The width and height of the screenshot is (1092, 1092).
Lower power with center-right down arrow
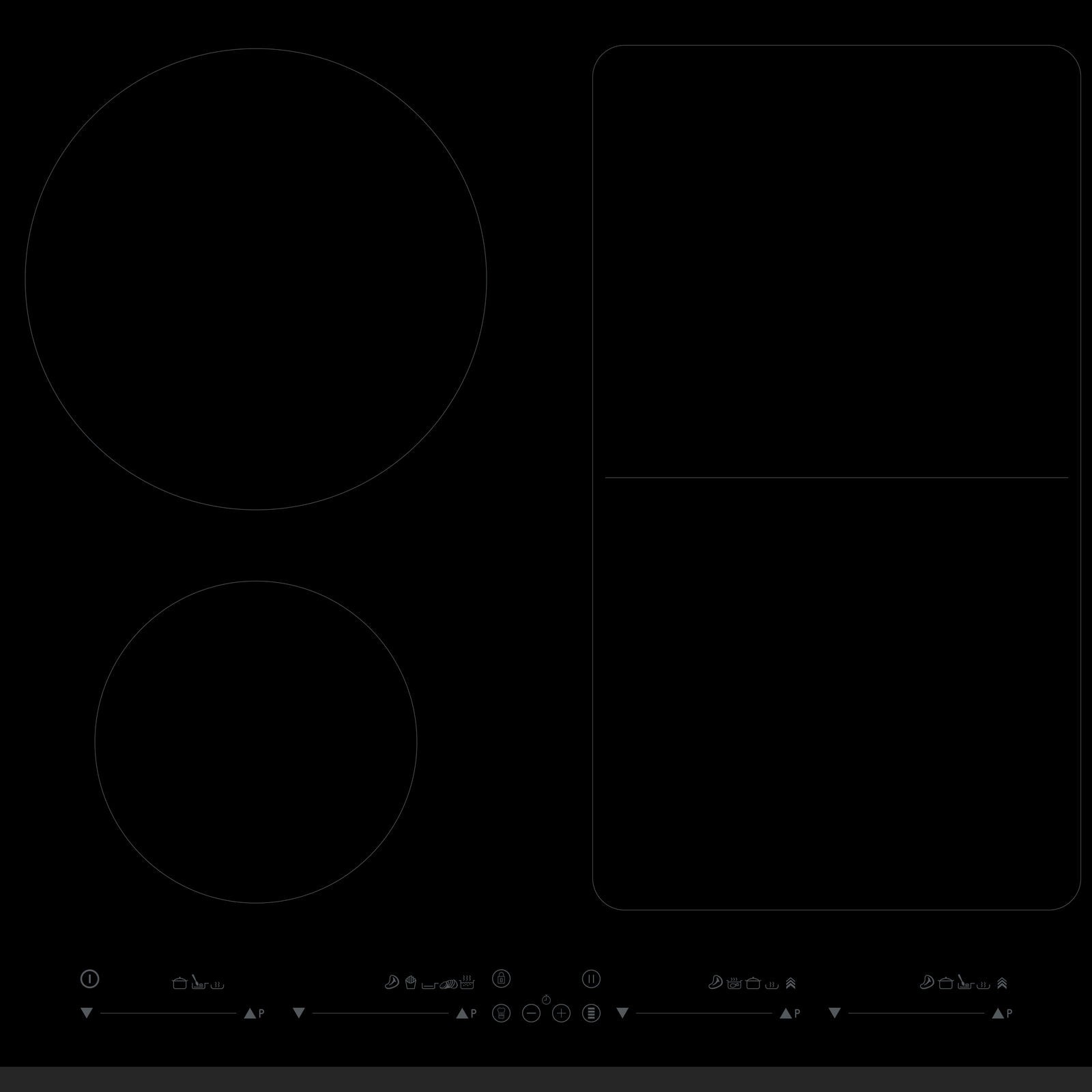pos(622,1014)
